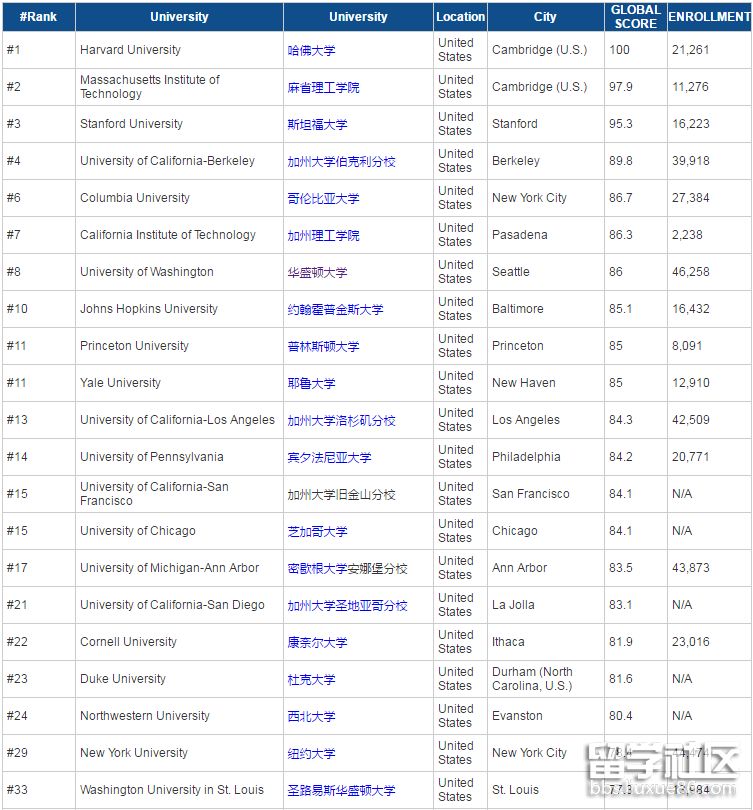Open the 哈佛大学 Harvard link

point(311,51)
